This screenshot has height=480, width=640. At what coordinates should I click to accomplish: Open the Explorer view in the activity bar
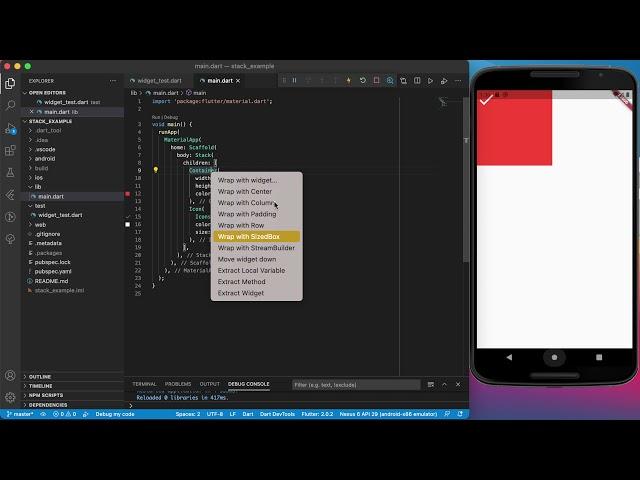(x=10, y=83)
